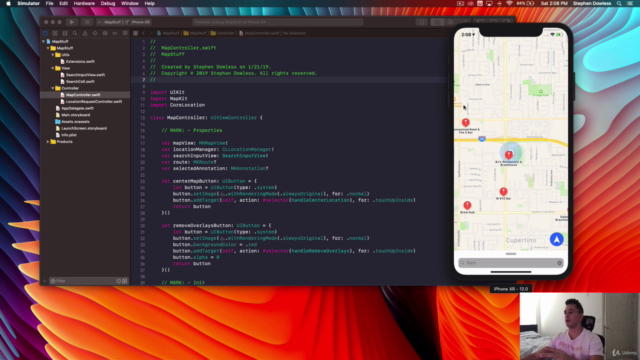Screen dimensions: 640x360
Task: Click the Stop button in Xcode toolbar
Action: (x=87, y=22)
